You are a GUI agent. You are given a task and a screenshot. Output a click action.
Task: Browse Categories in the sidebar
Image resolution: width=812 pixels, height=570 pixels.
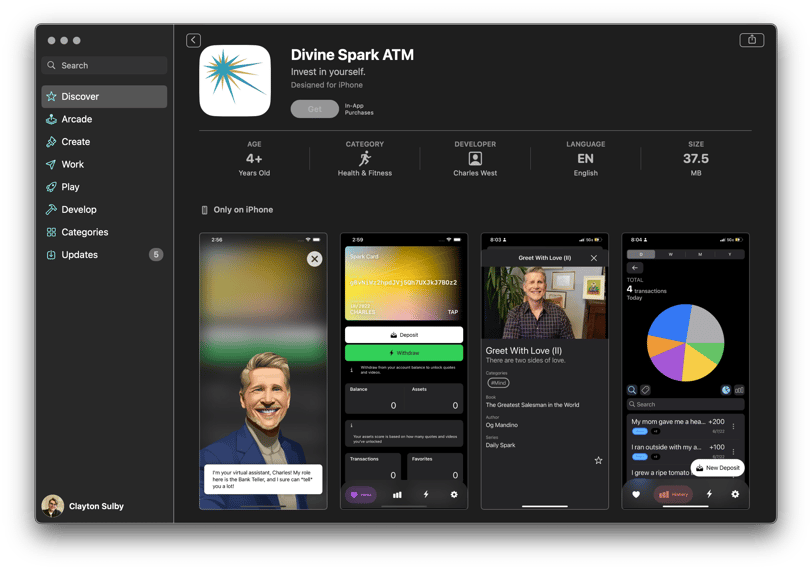tap(104, 232)
